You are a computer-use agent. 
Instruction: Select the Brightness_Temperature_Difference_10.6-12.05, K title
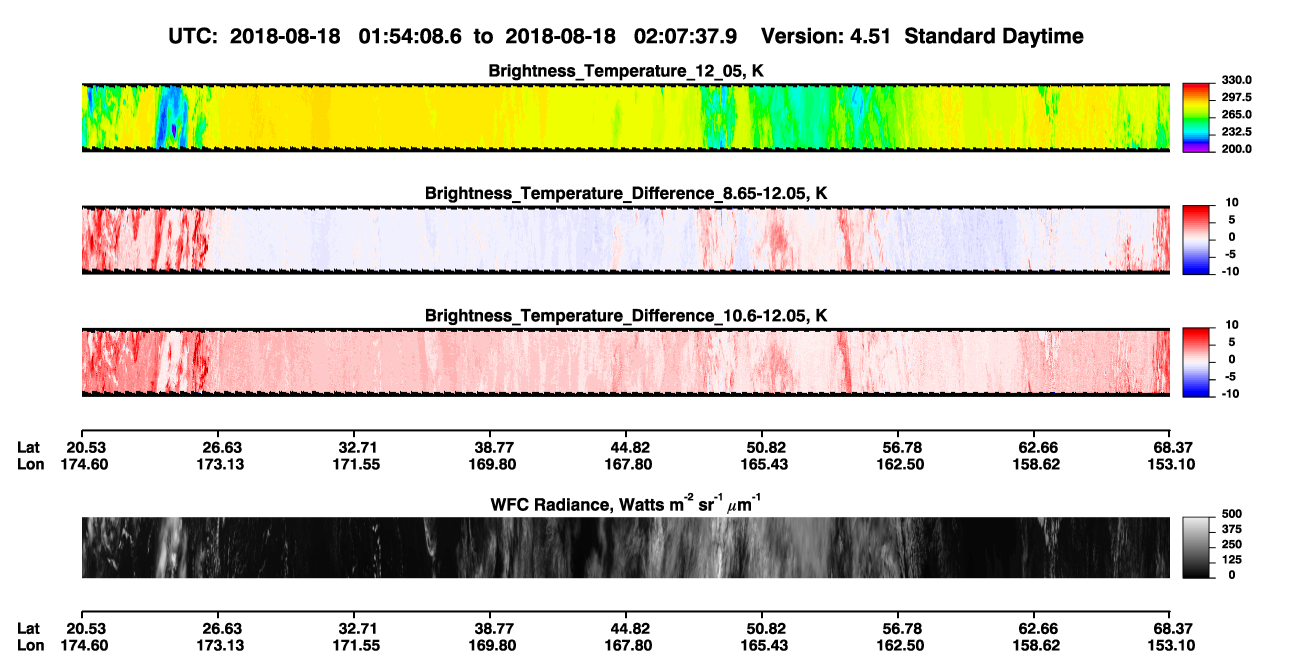(626, 316)
